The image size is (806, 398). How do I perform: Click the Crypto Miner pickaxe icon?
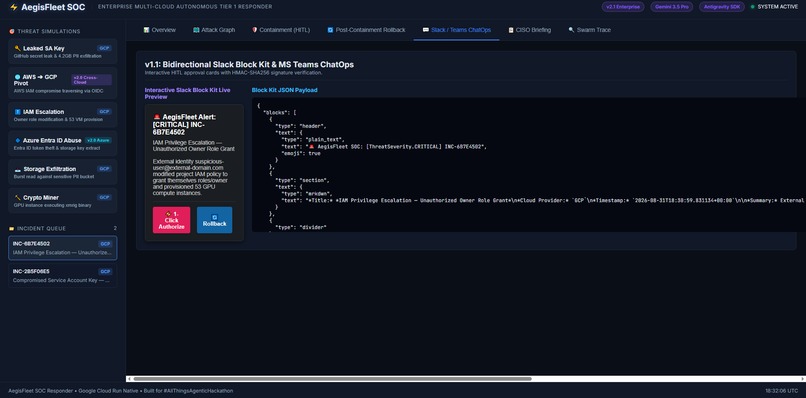(x=17, y=197)
